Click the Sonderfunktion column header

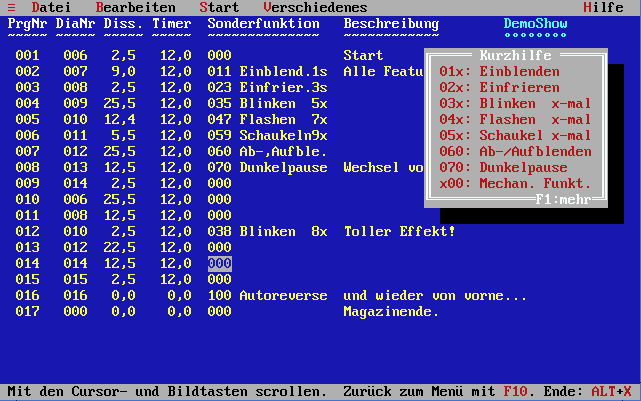click(263, 23)
